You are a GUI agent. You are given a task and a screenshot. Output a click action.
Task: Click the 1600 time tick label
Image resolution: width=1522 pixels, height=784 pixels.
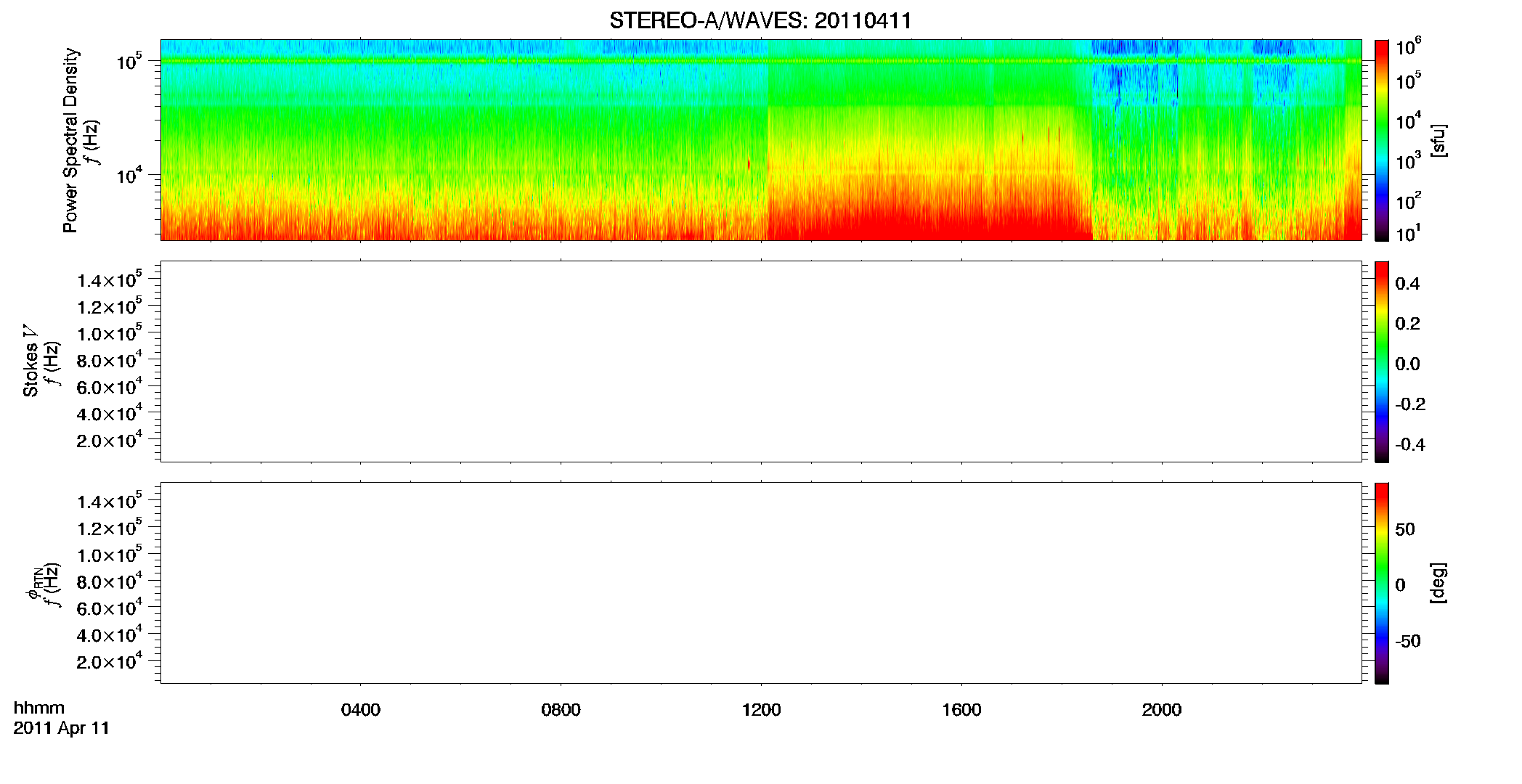point(961,710)
